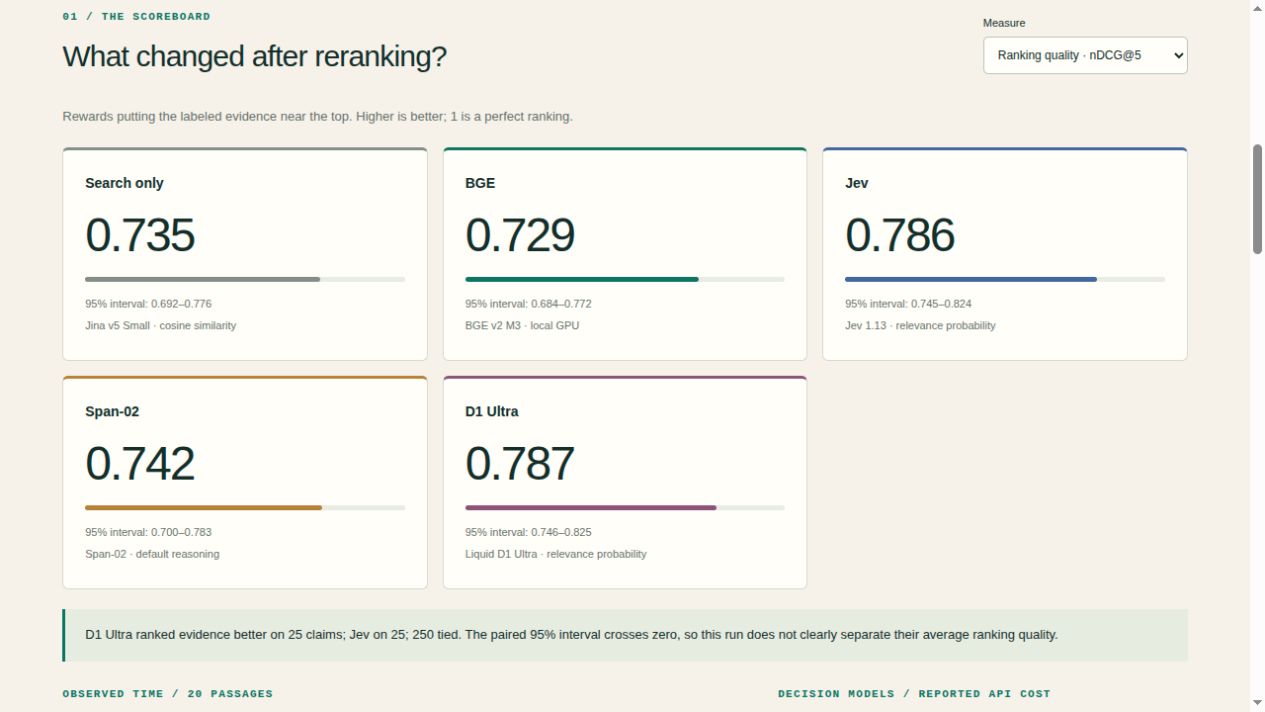Click the 0.735 score value
This screenshot has width=1265, height=712.
coord(140,235)
